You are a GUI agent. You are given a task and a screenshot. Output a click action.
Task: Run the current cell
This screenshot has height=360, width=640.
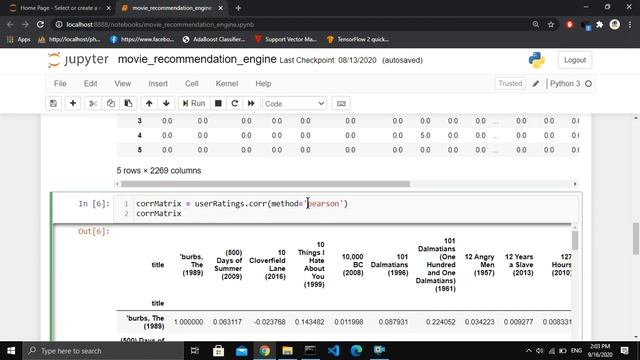tap(194, 104)
